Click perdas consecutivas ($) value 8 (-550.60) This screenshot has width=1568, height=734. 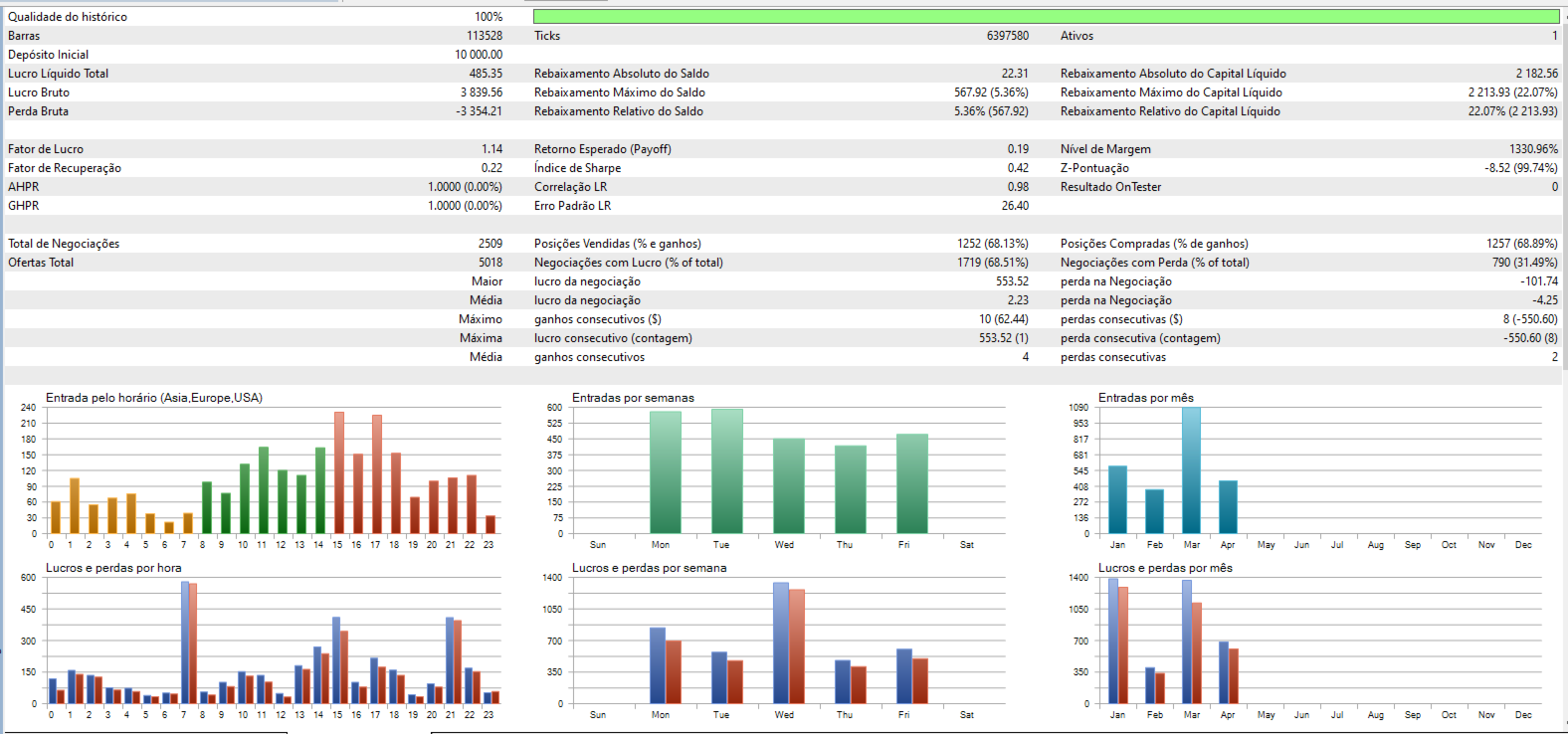pyautogui.click(x=1530, y=319)
